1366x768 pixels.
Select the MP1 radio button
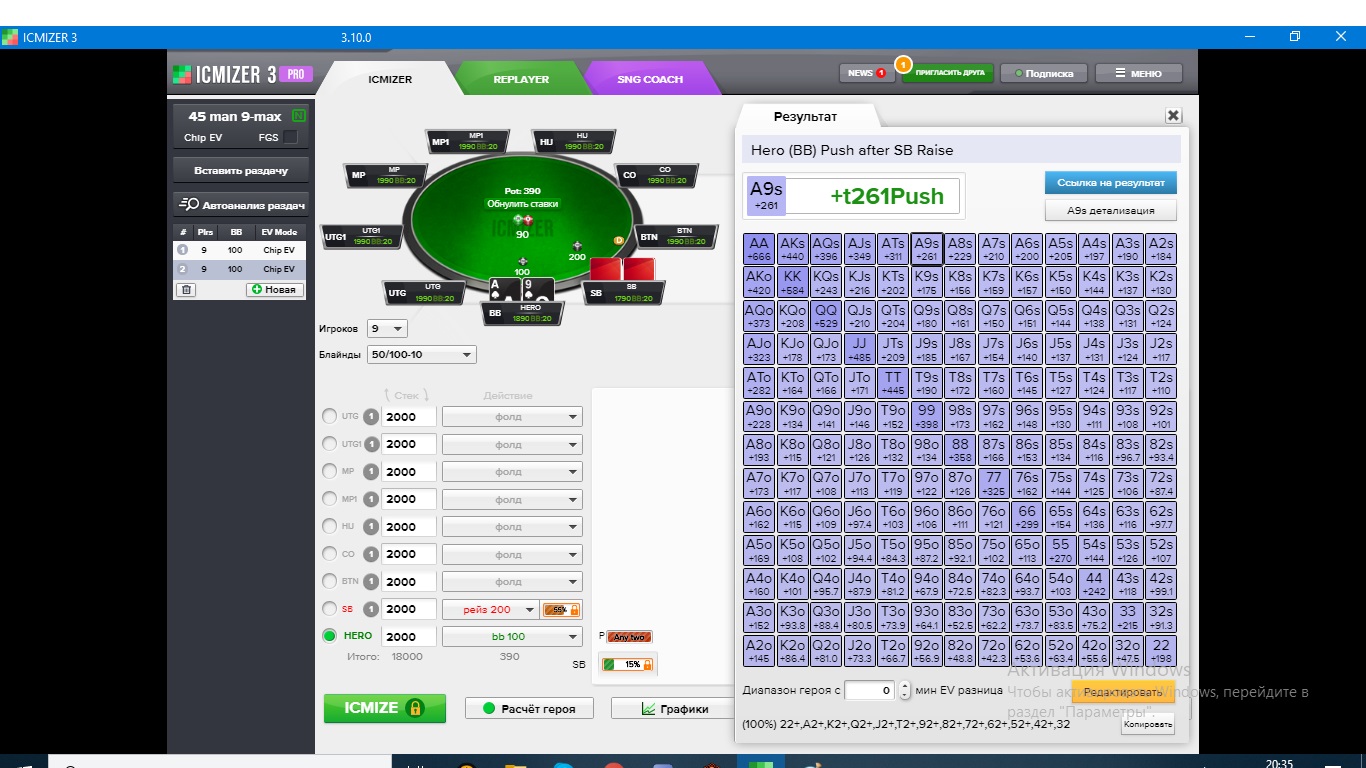[330, 499]
